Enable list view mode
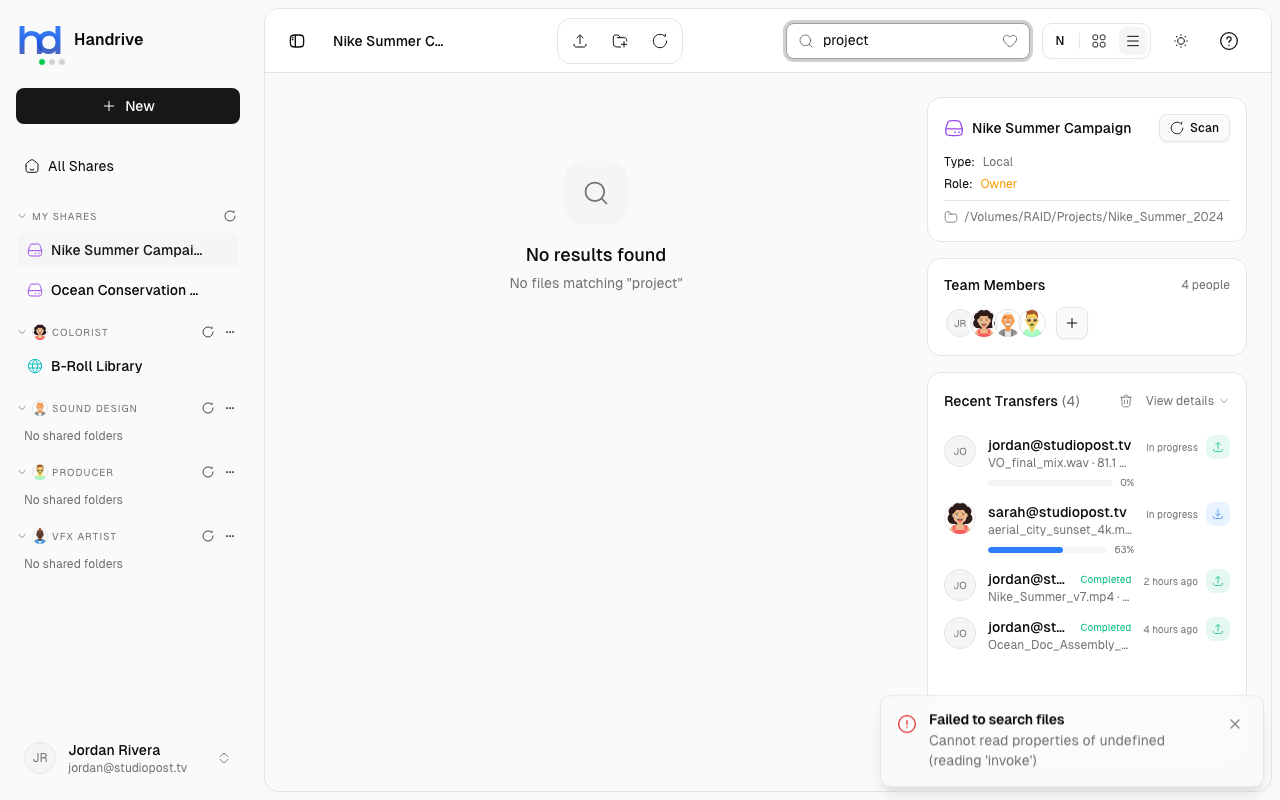 click(1132, 41)
